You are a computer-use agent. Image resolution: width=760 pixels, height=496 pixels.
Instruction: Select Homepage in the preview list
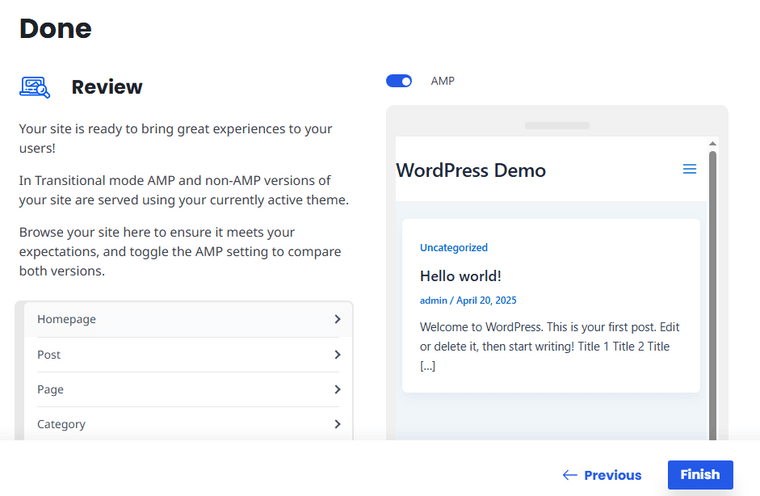click(x=188, y=320)
